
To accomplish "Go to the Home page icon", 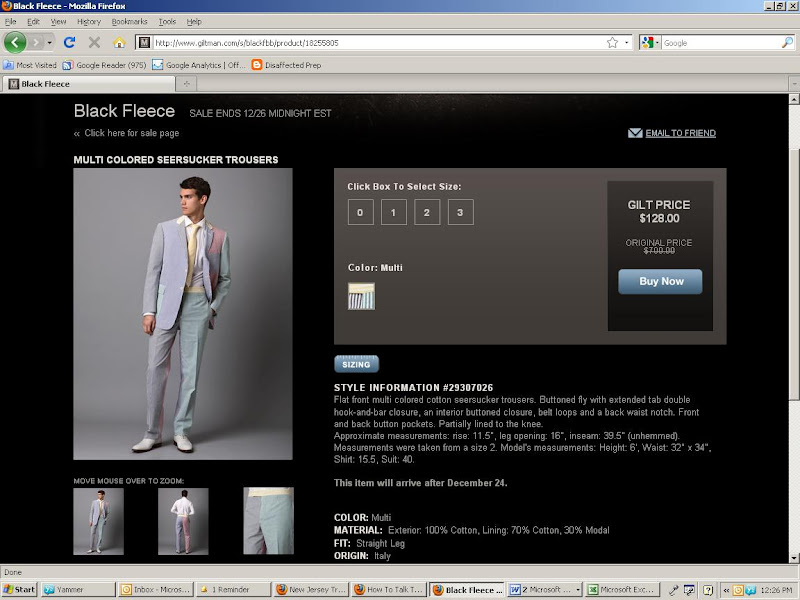I will (x=119, y=42).
